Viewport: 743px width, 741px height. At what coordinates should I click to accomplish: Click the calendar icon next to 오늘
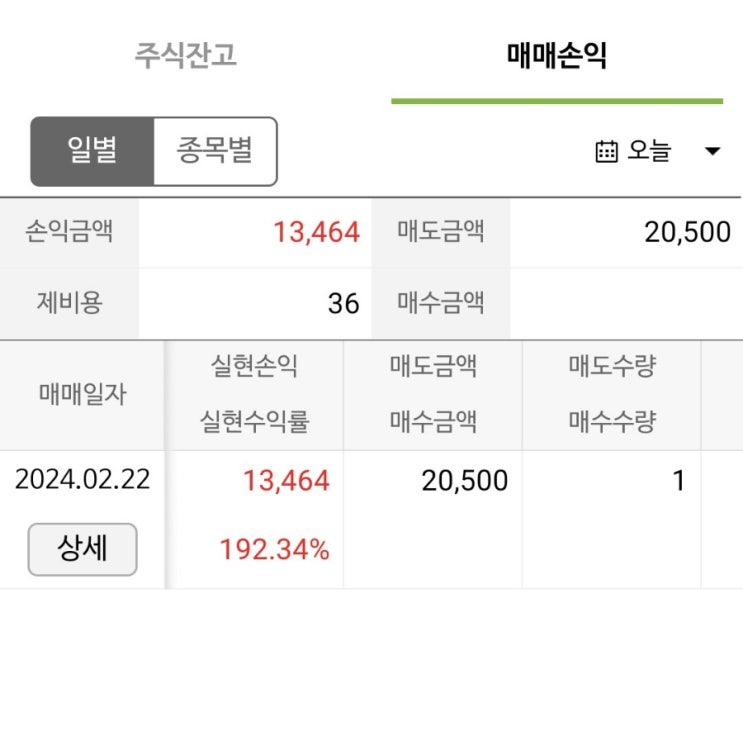coord(606,152)
